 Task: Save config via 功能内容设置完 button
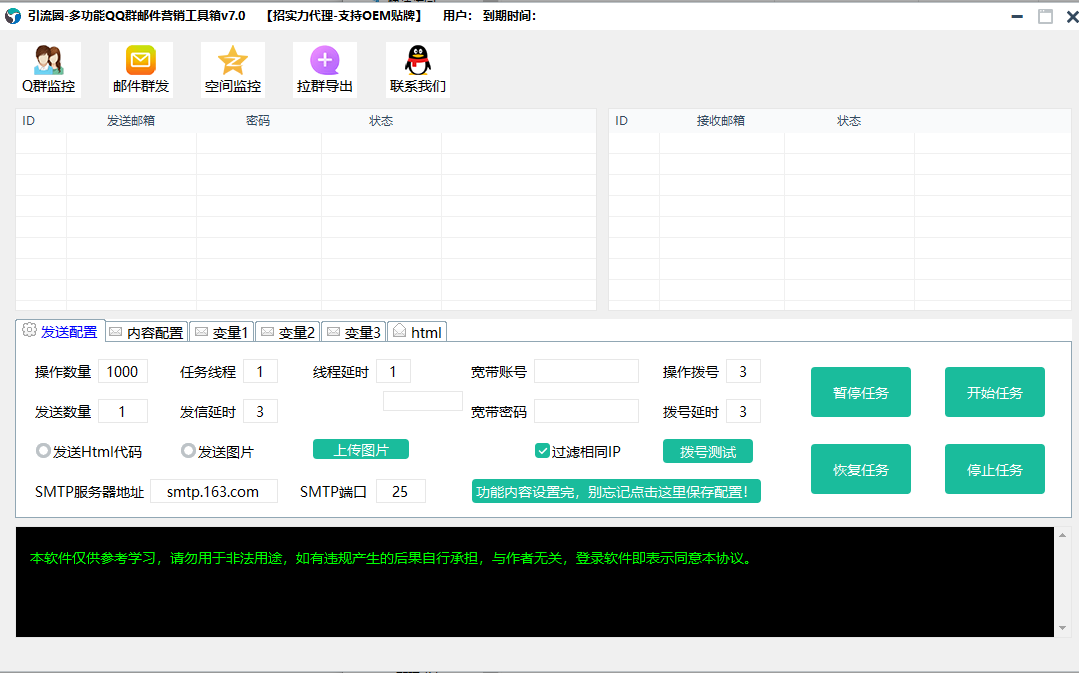tap(617, 491)
